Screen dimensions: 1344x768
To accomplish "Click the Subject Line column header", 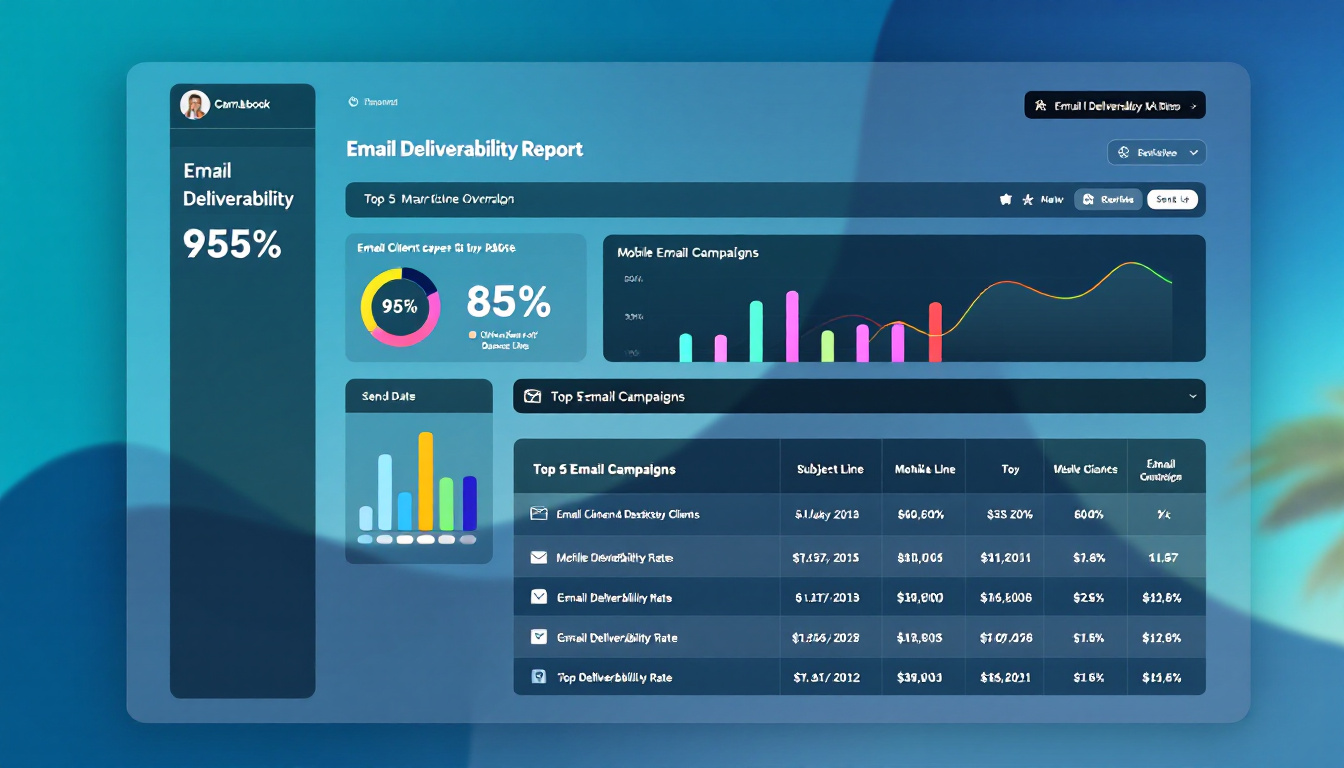I will coord(830,469).
